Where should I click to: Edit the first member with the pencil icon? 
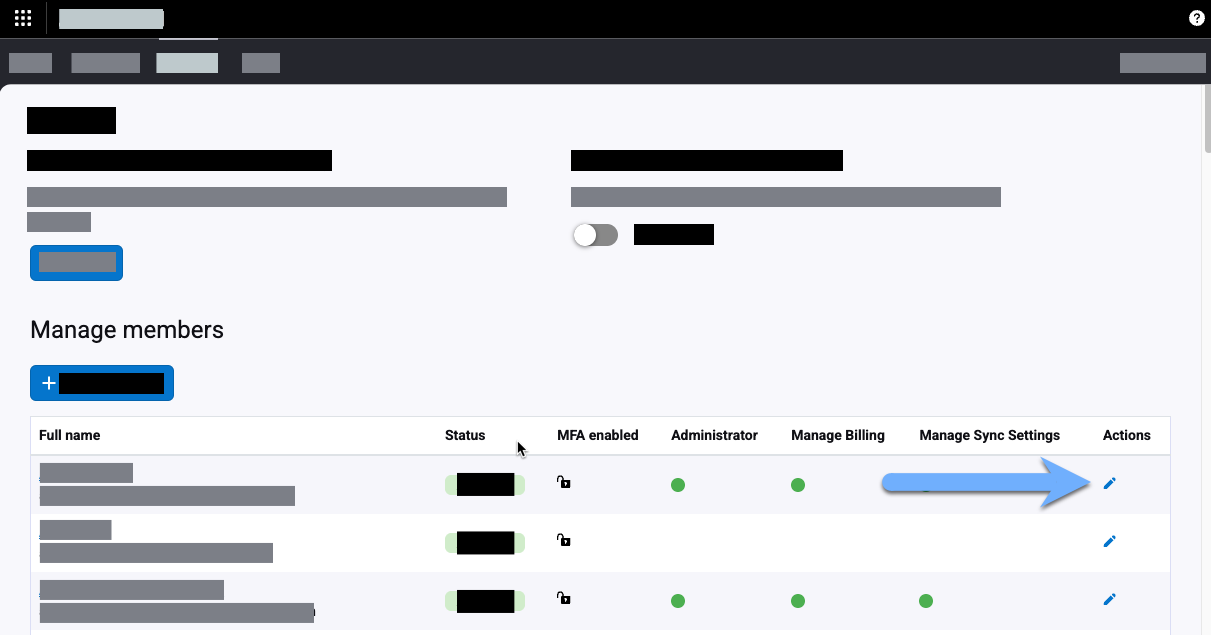pyautogui.click(x=1109, y=484)
